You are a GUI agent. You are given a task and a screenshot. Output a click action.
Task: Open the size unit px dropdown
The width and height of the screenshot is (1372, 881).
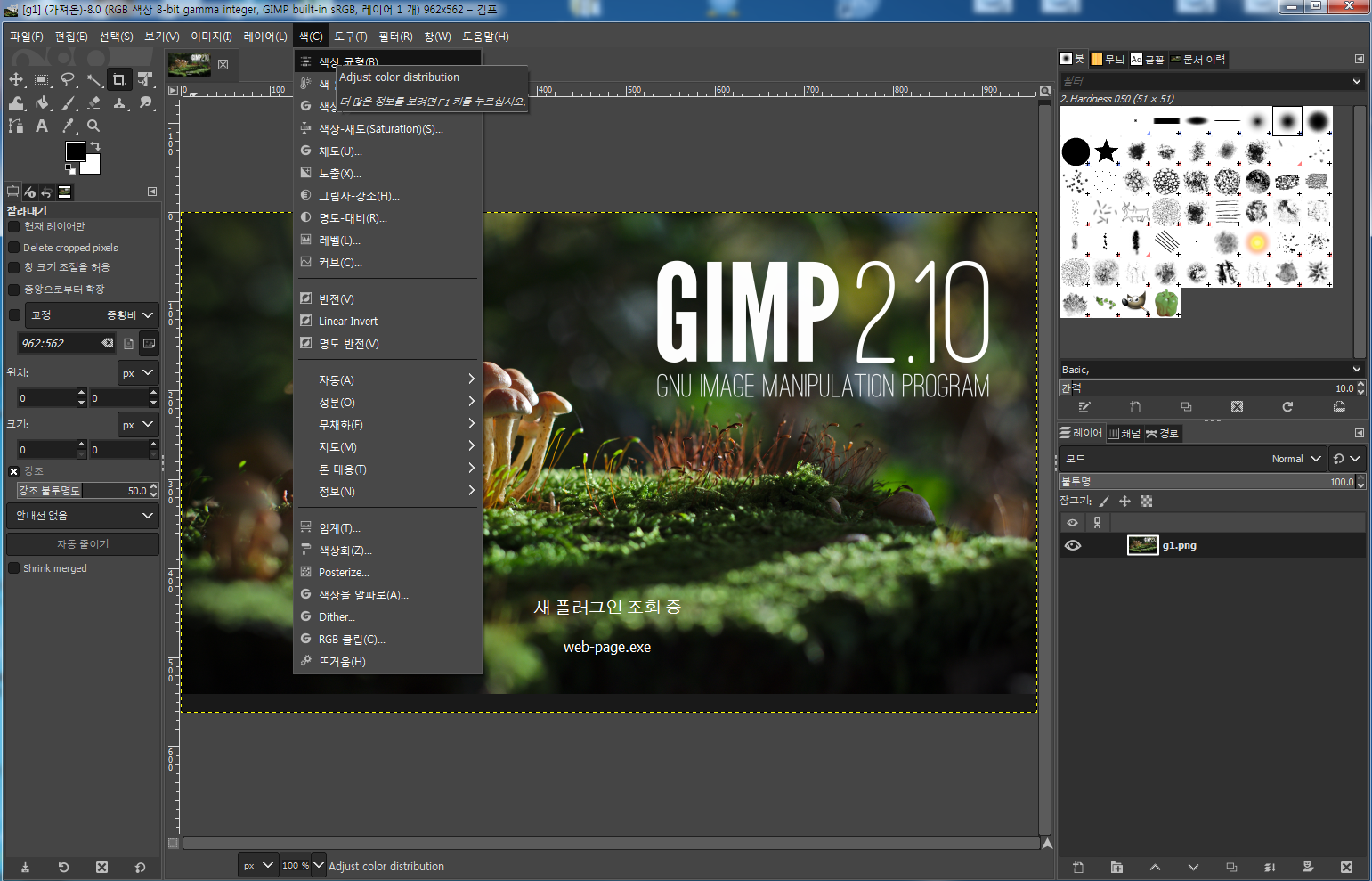pyautogui.click(x=138, y=425)
